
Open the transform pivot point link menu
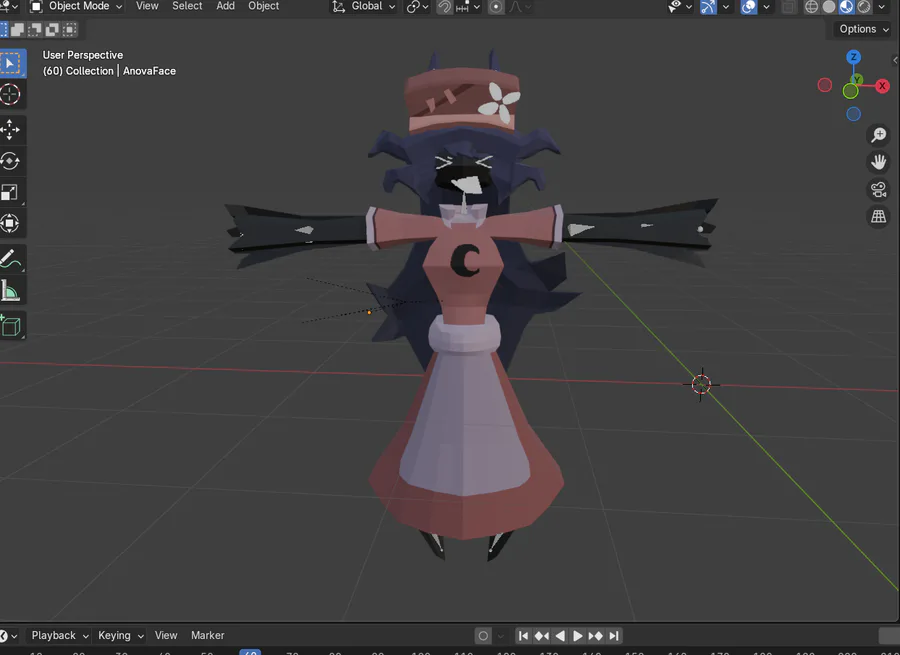(417, 7)
